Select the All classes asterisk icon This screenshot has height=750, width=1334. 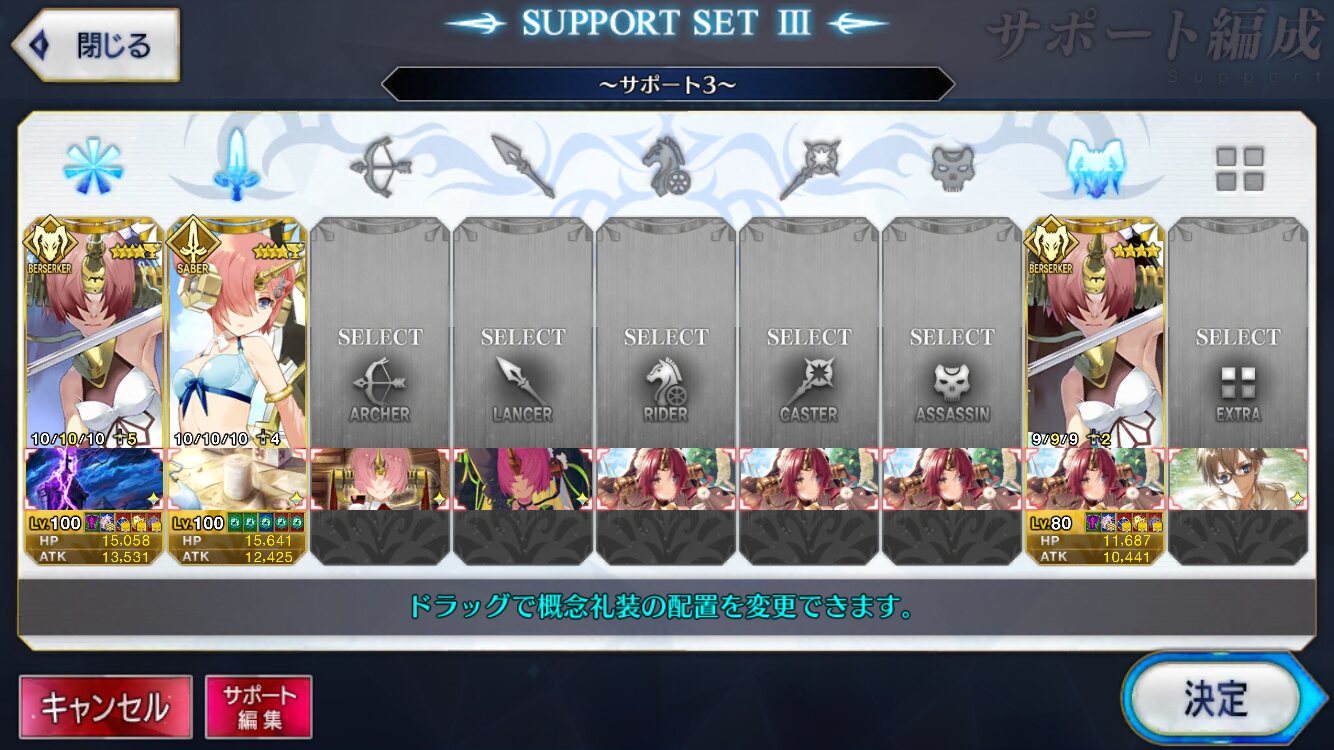(93, 166)
